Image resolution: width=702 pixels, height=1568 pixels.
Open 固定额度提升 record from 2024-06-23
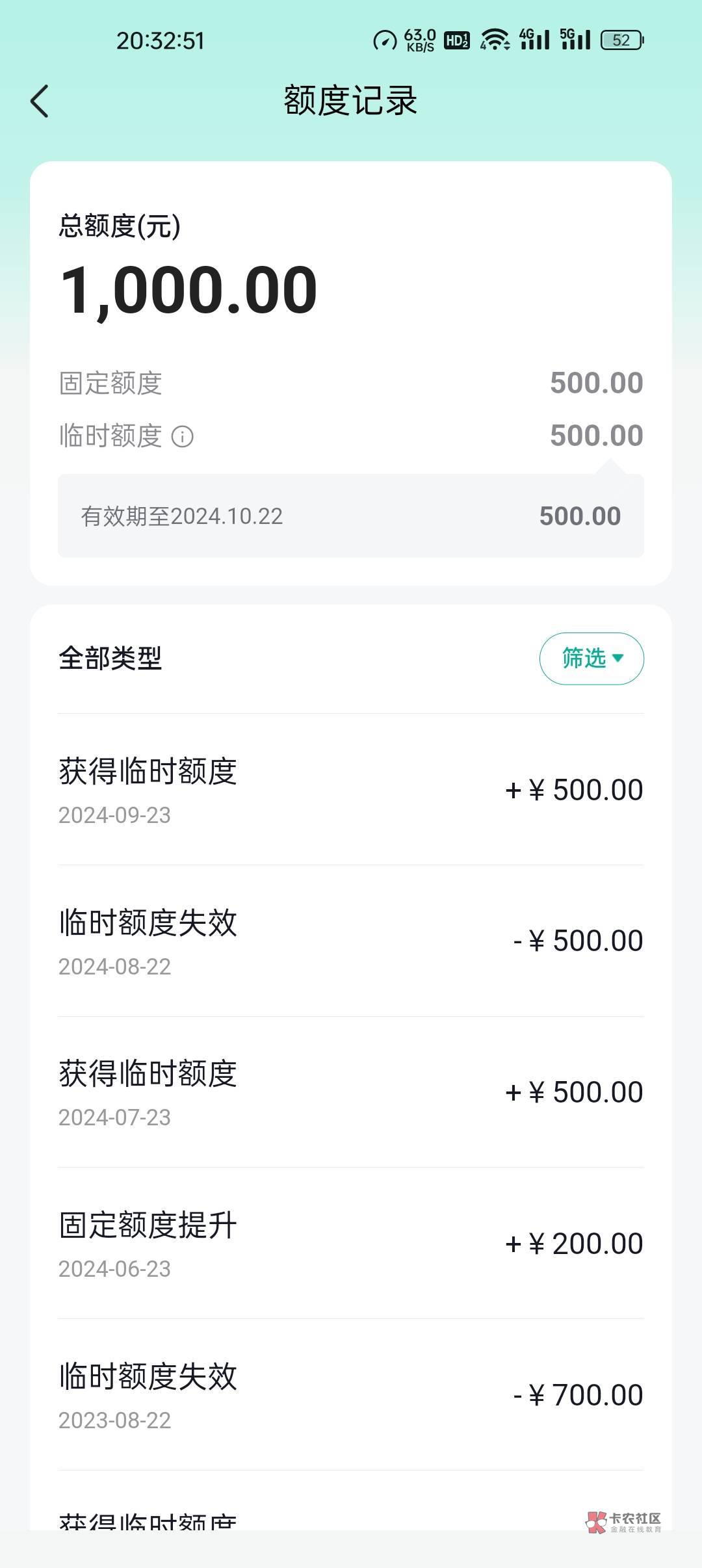pos(351,1244)
